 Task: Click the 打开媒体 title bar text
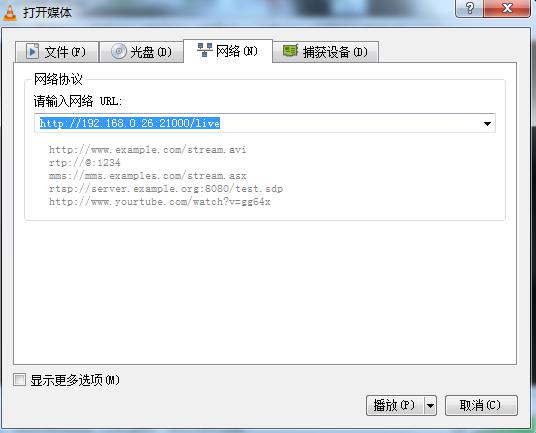point(47,13)
